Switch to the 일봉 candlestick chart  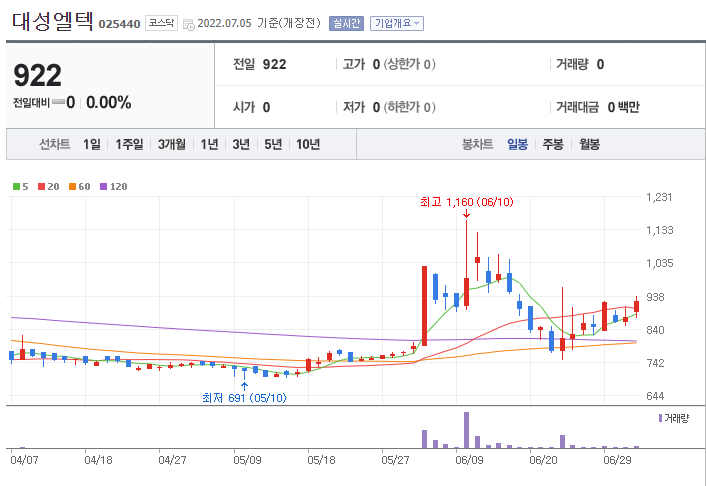coord(517,144)
